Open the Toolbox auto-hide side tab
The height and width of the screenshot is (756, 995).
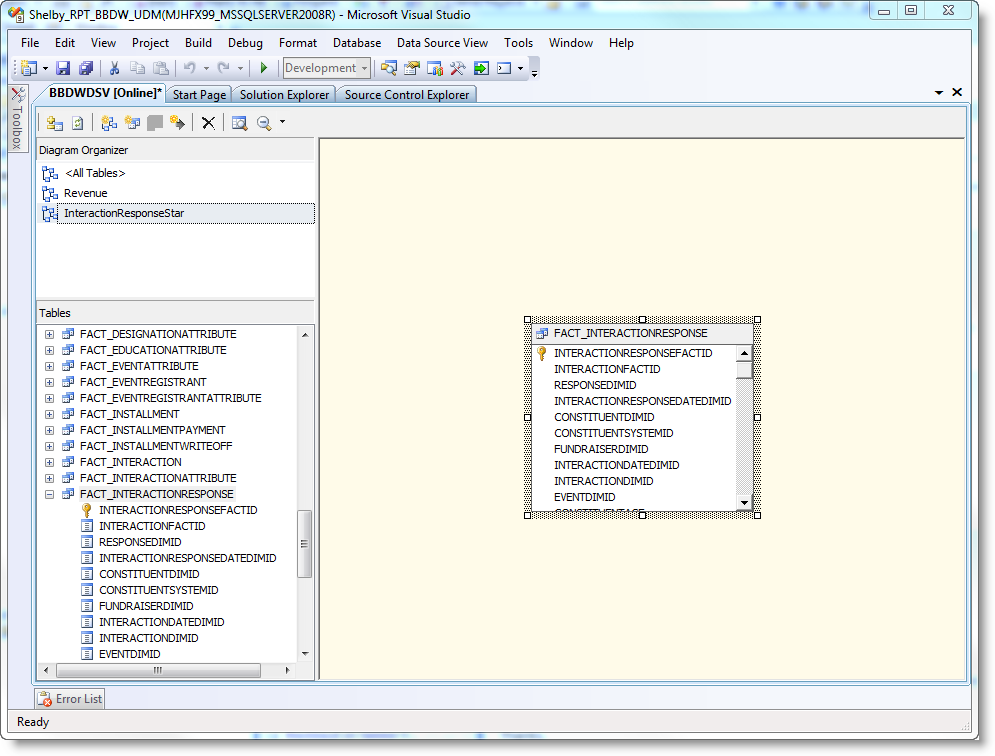pos(18,119)
